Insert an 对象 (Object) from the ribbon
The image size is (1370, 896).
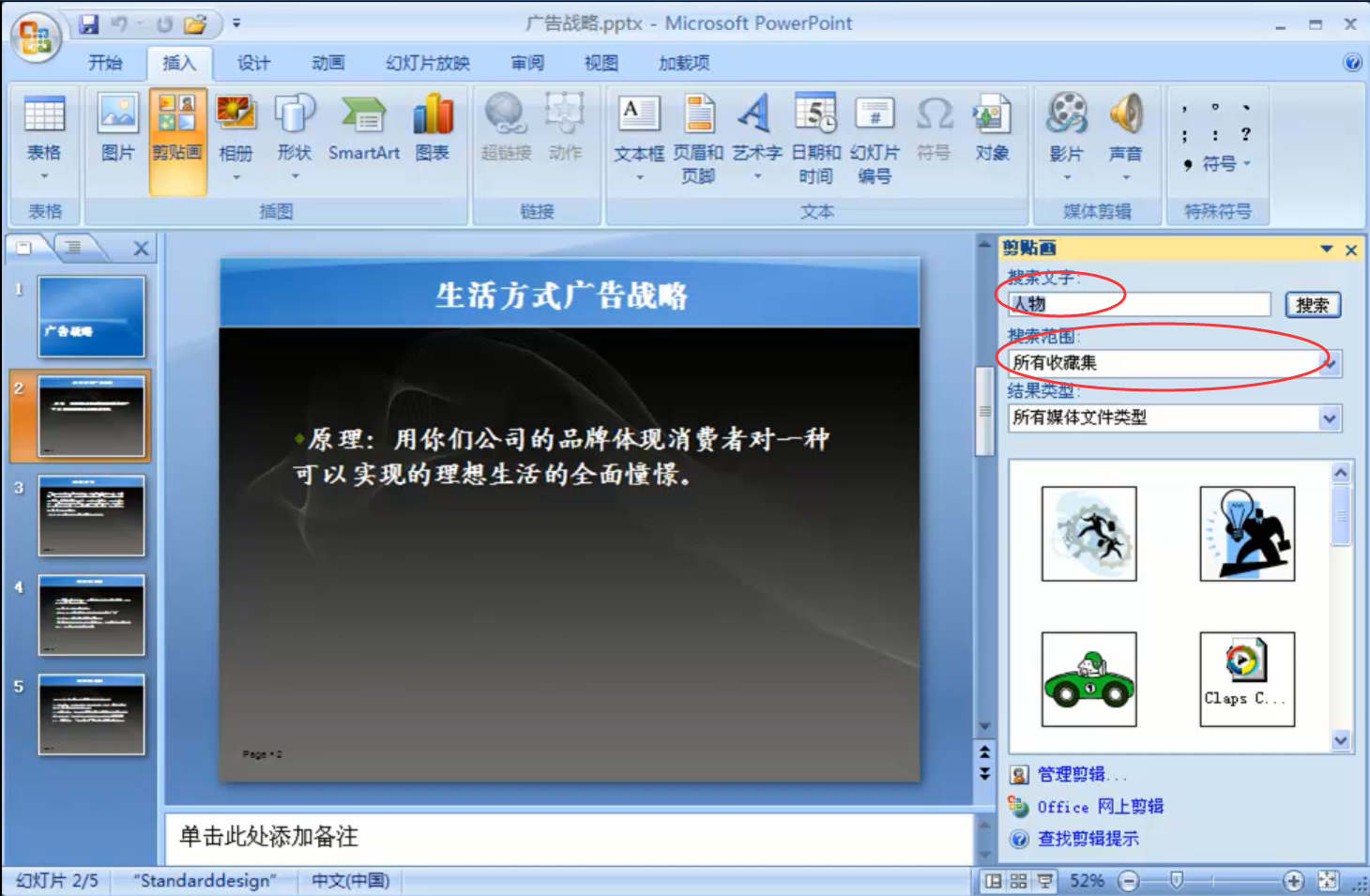[x=991, y=128]
